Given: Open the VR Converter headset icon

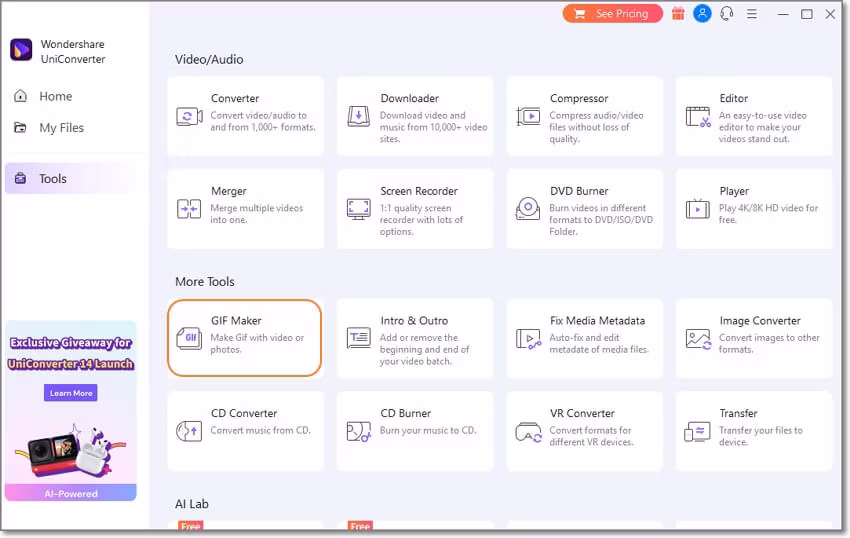Looking at the screenshot, I should pos(528,432).
